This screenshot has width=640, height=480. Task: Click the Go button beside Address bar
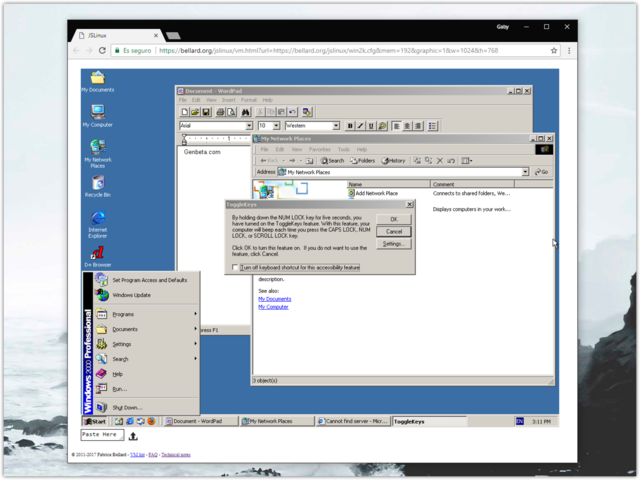point(542,172)
